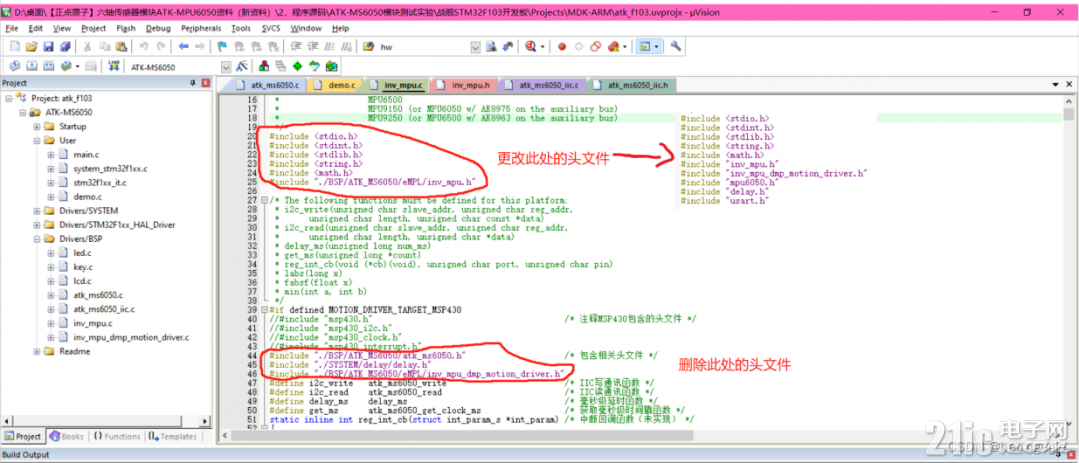Click the Translate file build icon

pos(15,66)
